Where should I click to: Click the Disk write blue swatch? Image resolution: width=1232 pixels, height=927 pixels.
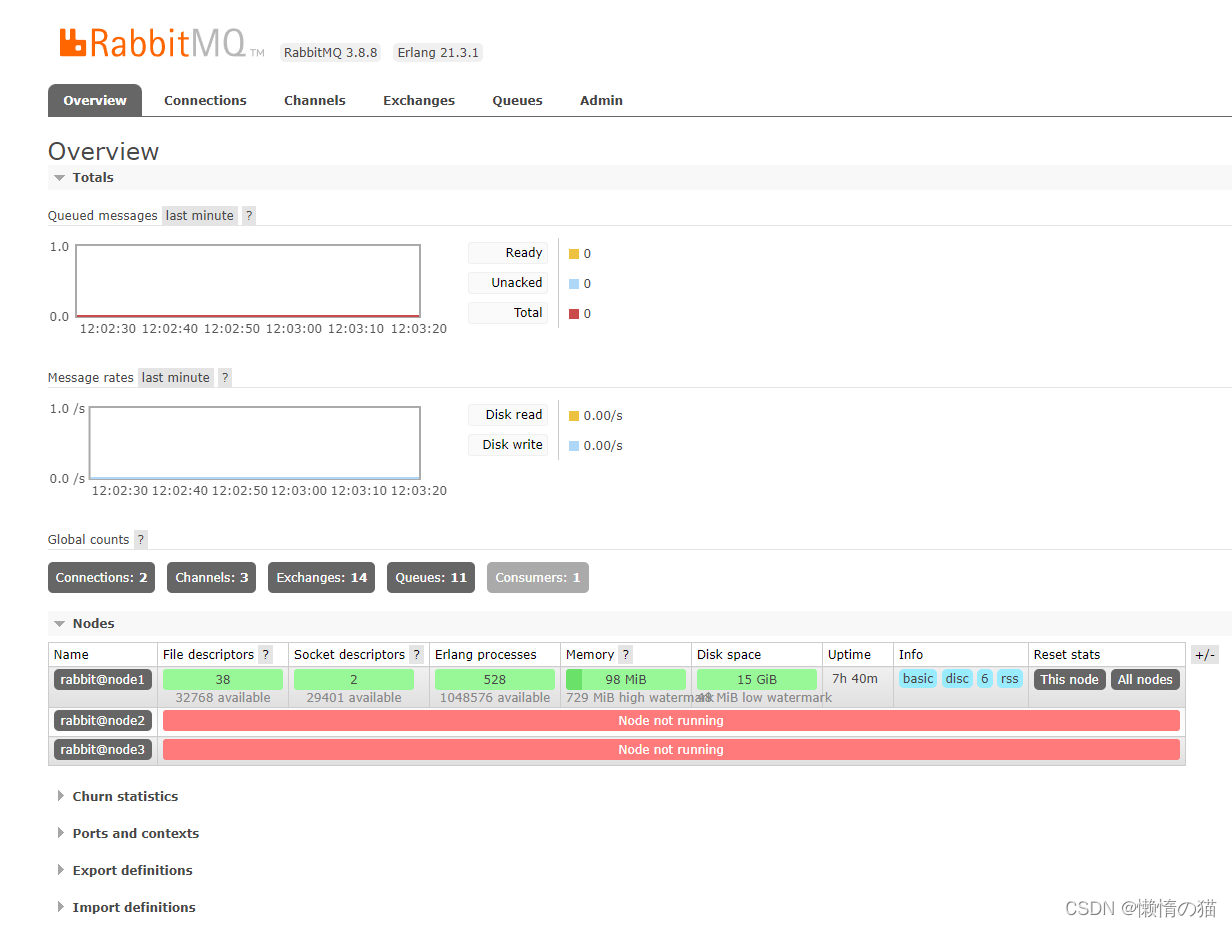pos(574,446)
